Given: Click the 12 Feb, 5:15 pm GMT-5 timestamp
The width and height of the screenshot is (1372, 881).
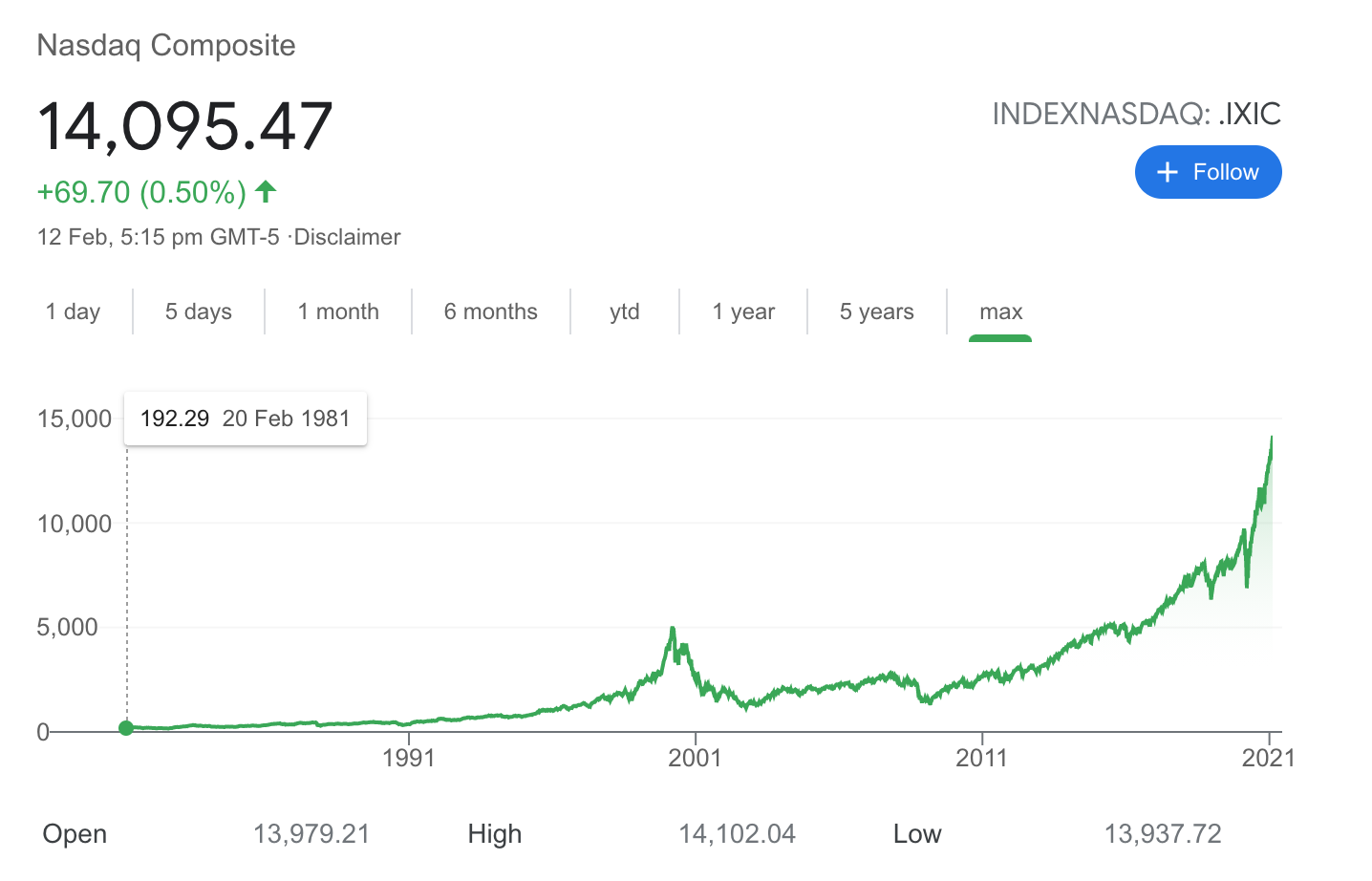Looking at the screenshot, I should (x=159, y=237).
